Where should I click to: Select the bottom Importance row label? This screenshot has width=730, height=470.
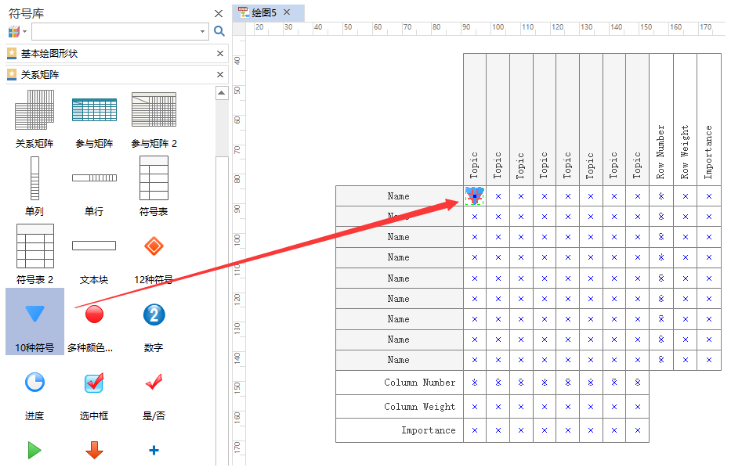click(x=399, y=430)
